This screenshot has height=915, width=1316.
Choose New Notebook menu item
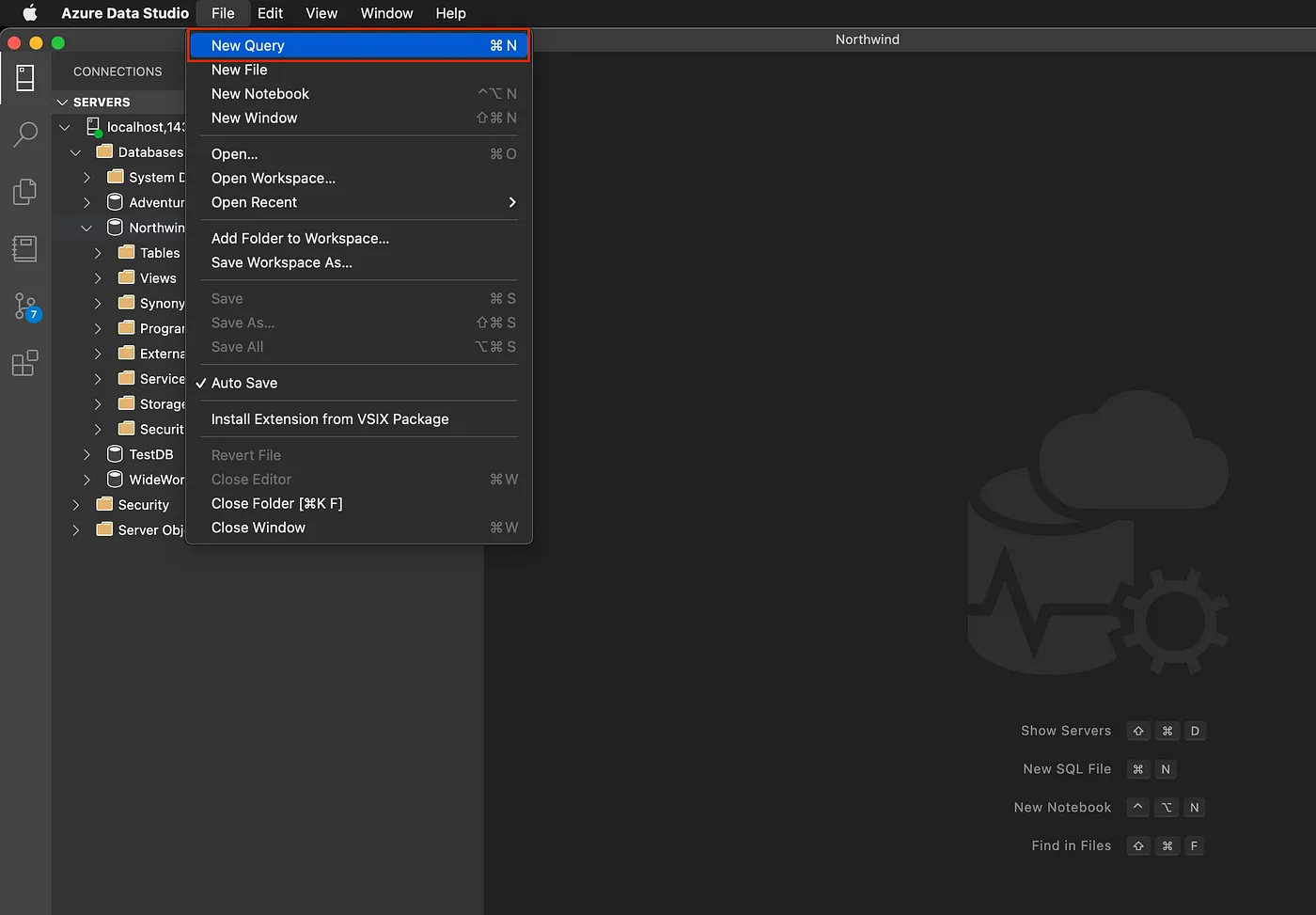coord(359,94)
